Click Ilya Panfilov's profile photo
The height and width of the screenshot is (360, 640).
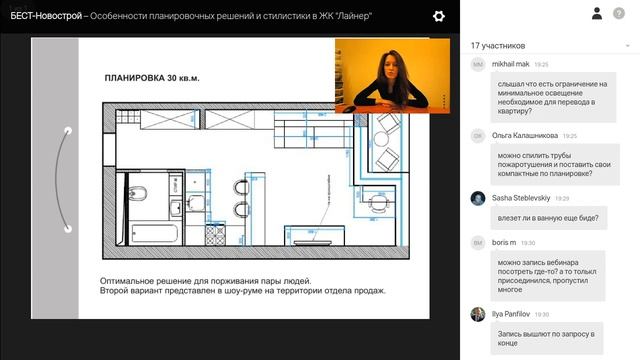pos(478,314)
